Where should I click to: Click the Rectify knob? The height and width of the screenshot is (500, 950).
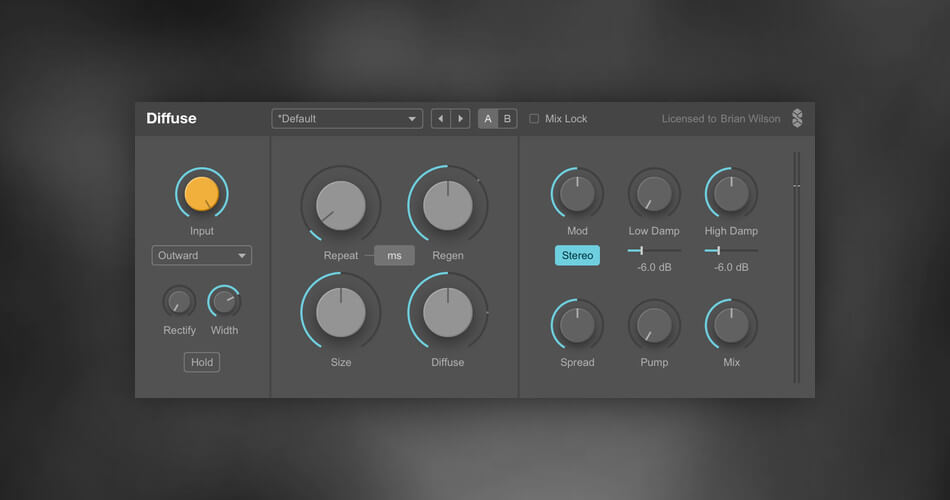coord(179,301)
